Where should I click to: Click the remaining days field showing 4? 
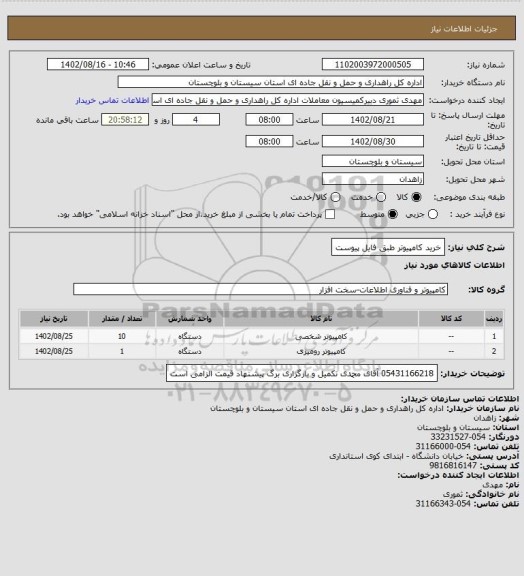click(x=196, y=120)
